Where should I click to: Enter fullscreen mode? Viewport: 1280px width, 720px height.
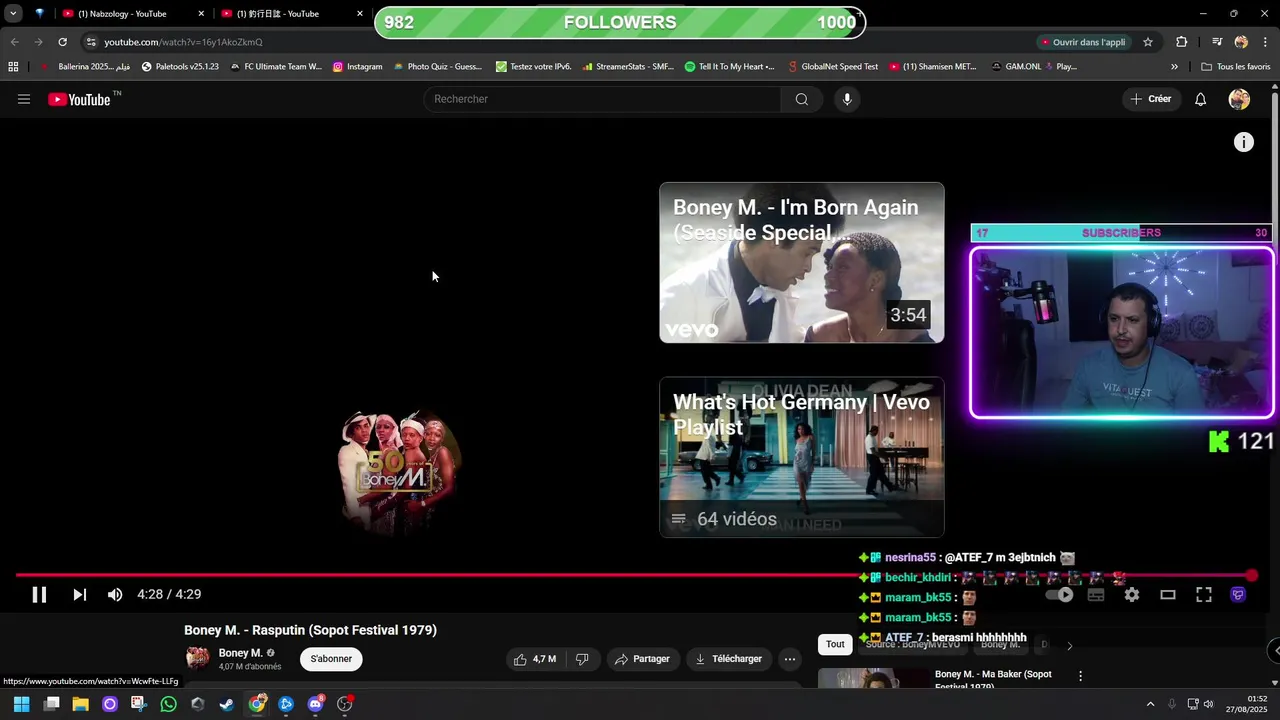pyautogui.click(x=1204, y=595)
